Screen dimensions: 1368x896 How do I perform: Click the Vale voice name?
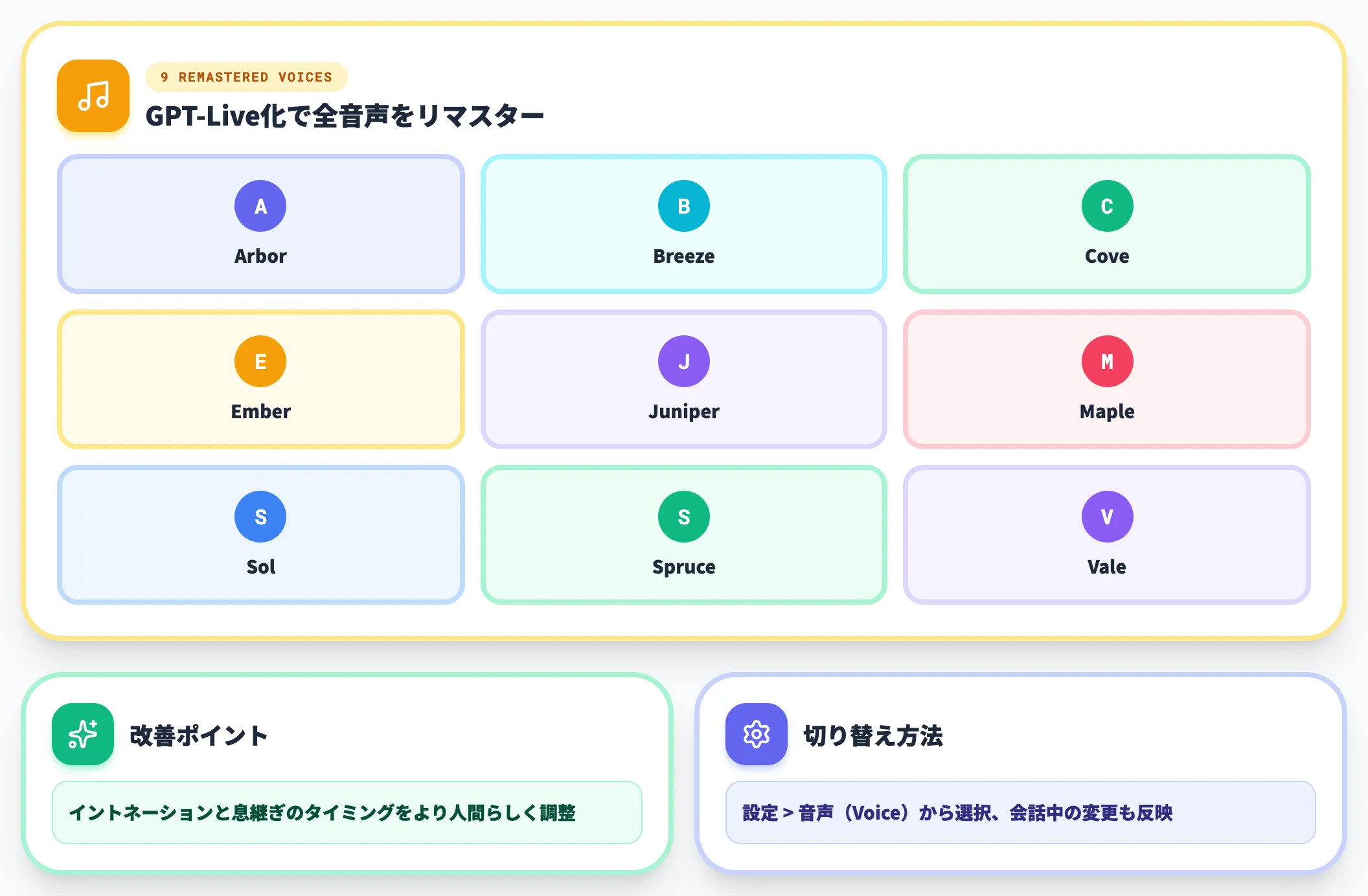1107,567
